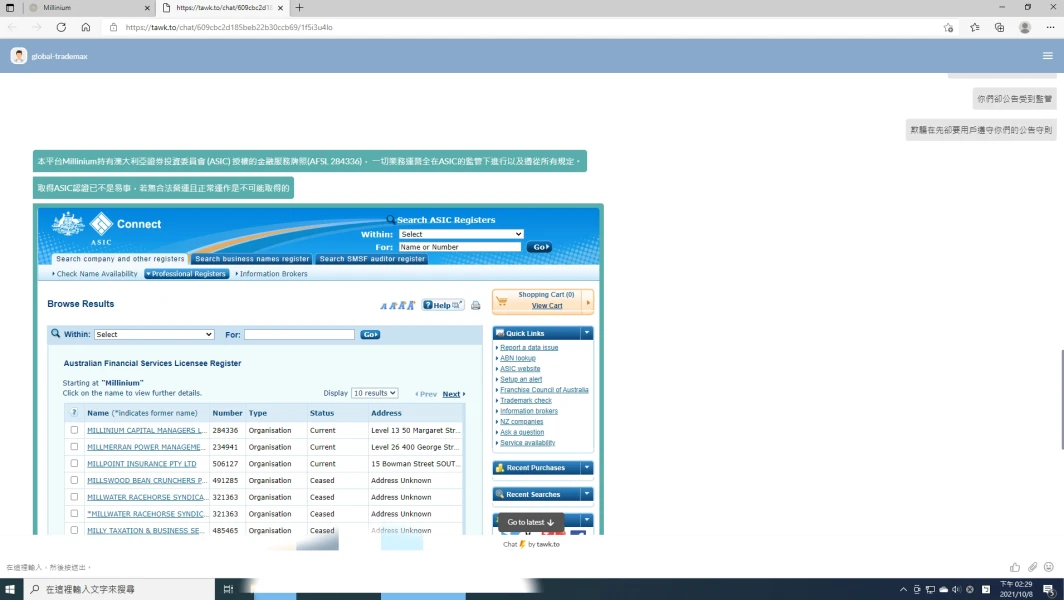This screenshot has width=1064, height=600.
Task: Open the emoji picker
Action: point(1048,567)
